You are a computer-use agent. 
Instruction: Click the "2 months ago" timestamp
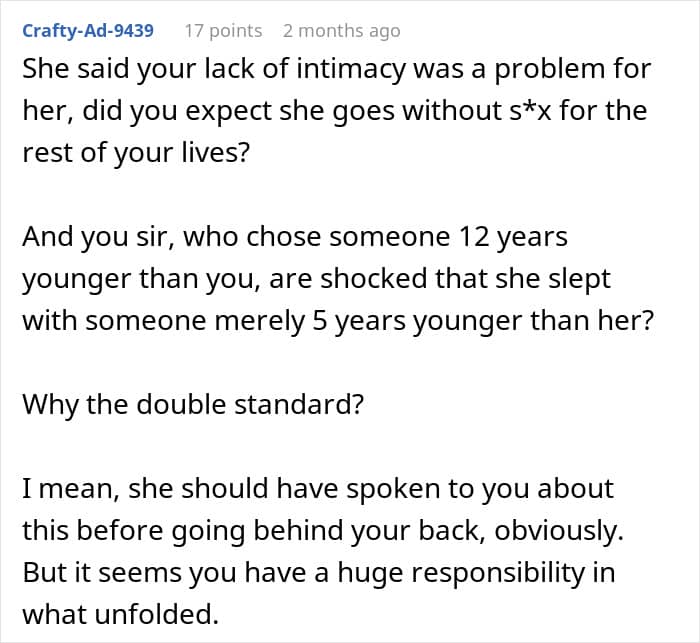(x=341, y=31)
